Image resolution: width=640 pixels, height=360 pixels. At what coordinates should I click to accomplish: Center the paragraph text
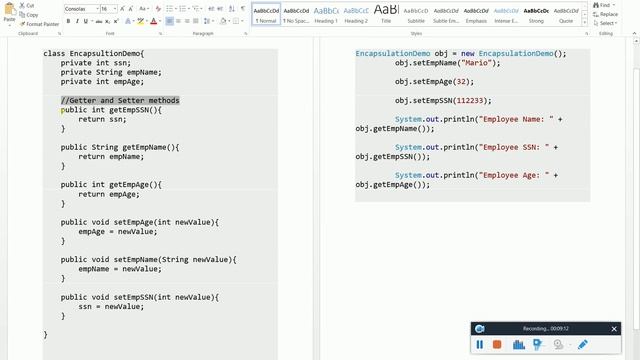pos(178,21)
